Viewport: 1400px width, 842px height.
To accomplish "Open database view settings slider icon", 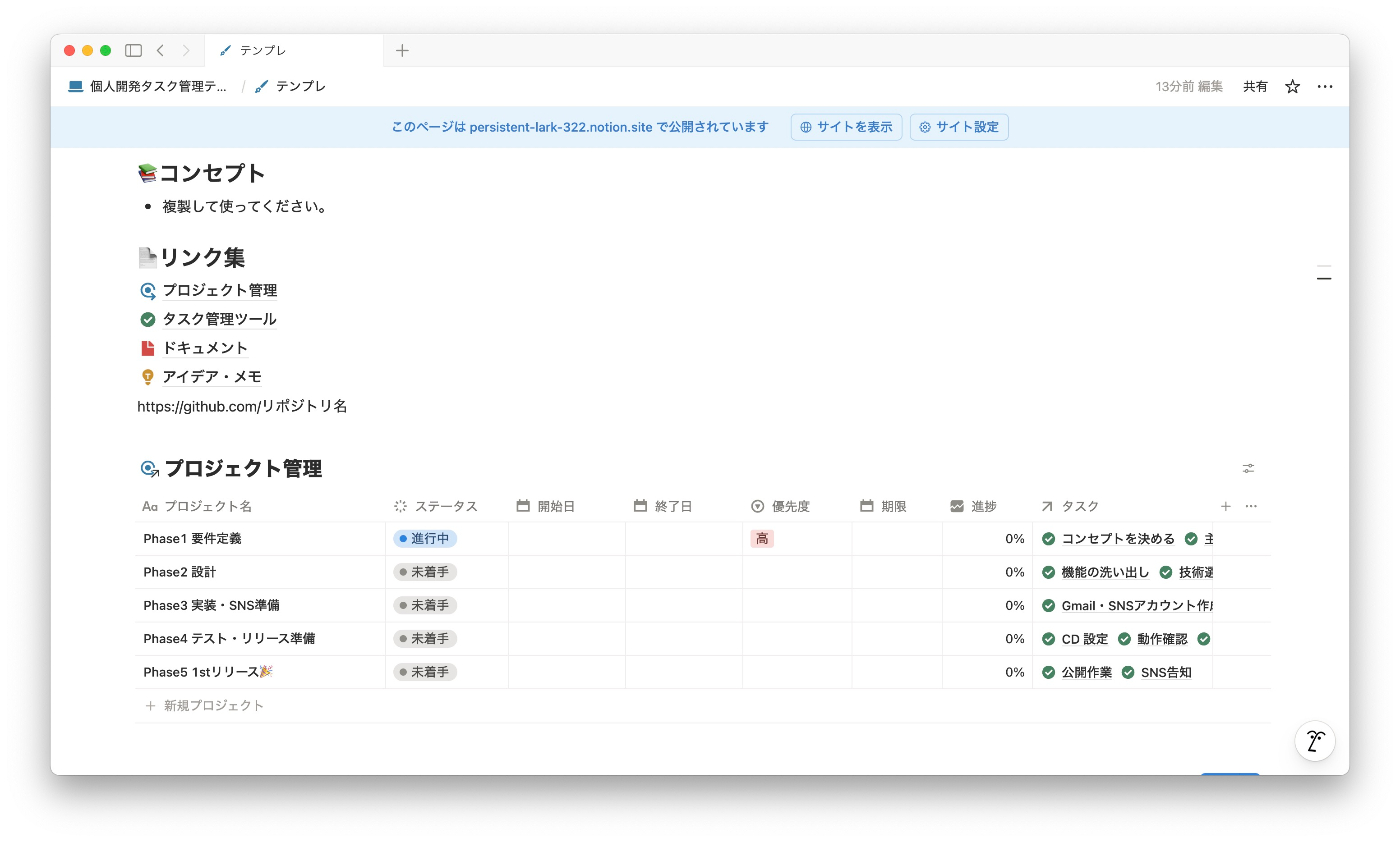I will pos(1248,468).
